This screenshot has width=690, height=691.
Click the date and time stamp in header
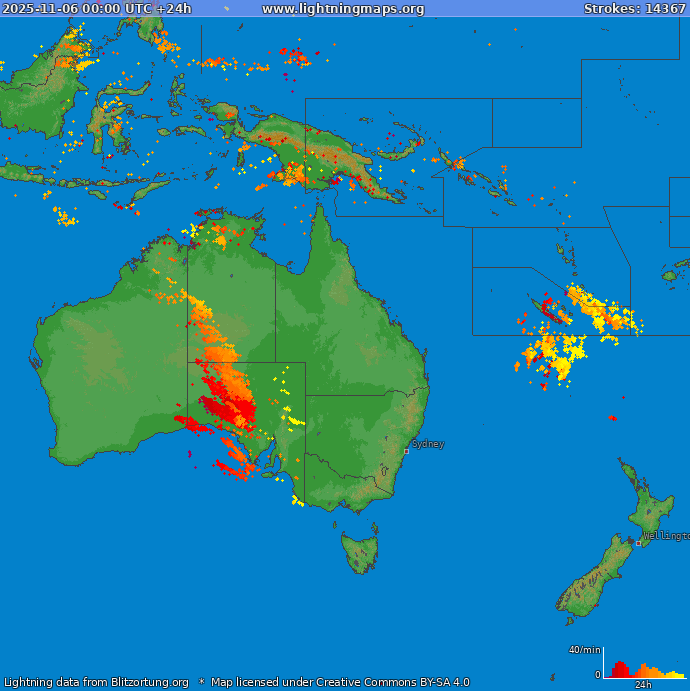(96, 9)
